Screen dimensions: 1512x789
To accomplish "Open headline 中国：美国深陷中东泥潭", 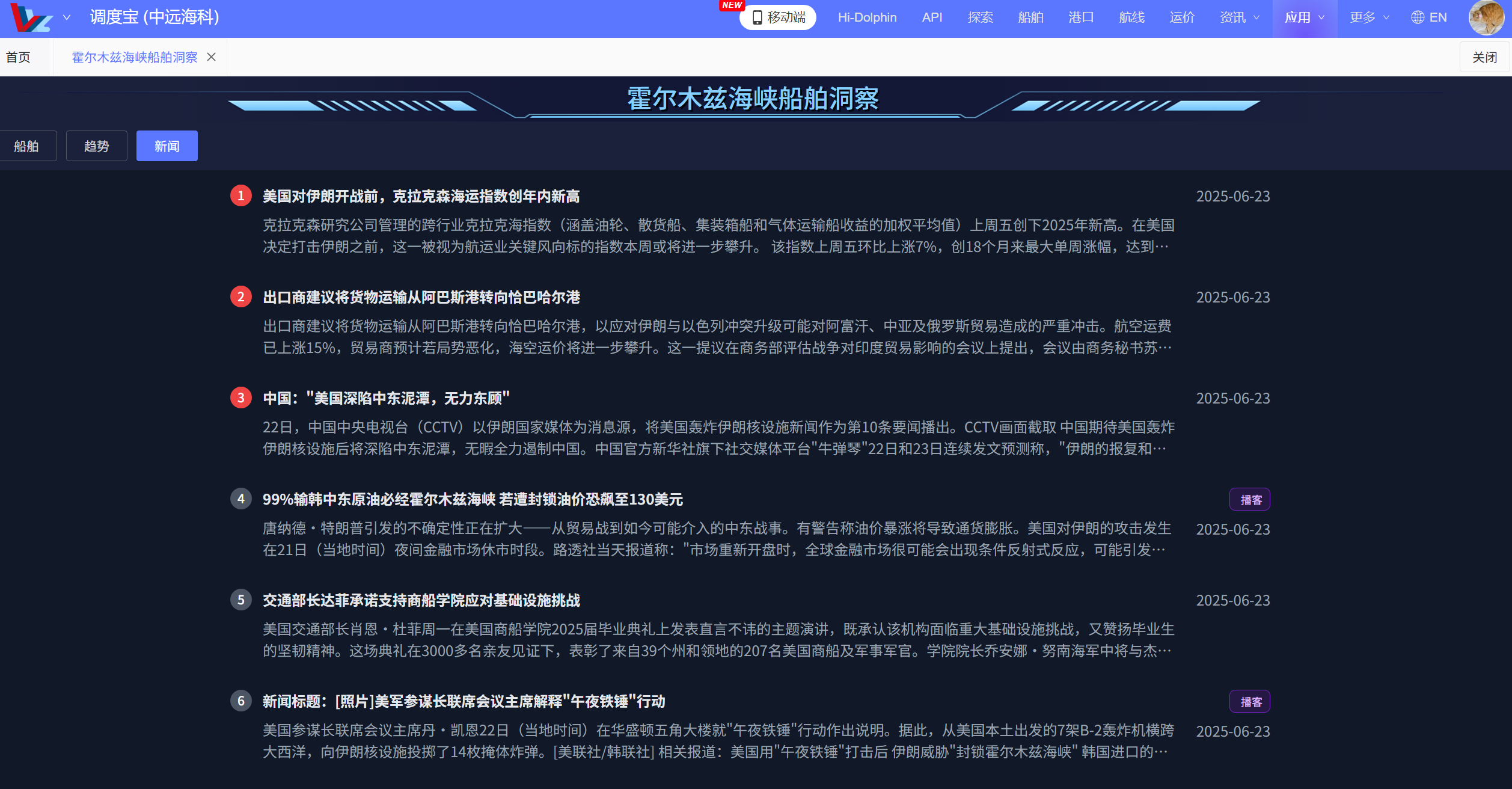I will coord(386,398).
